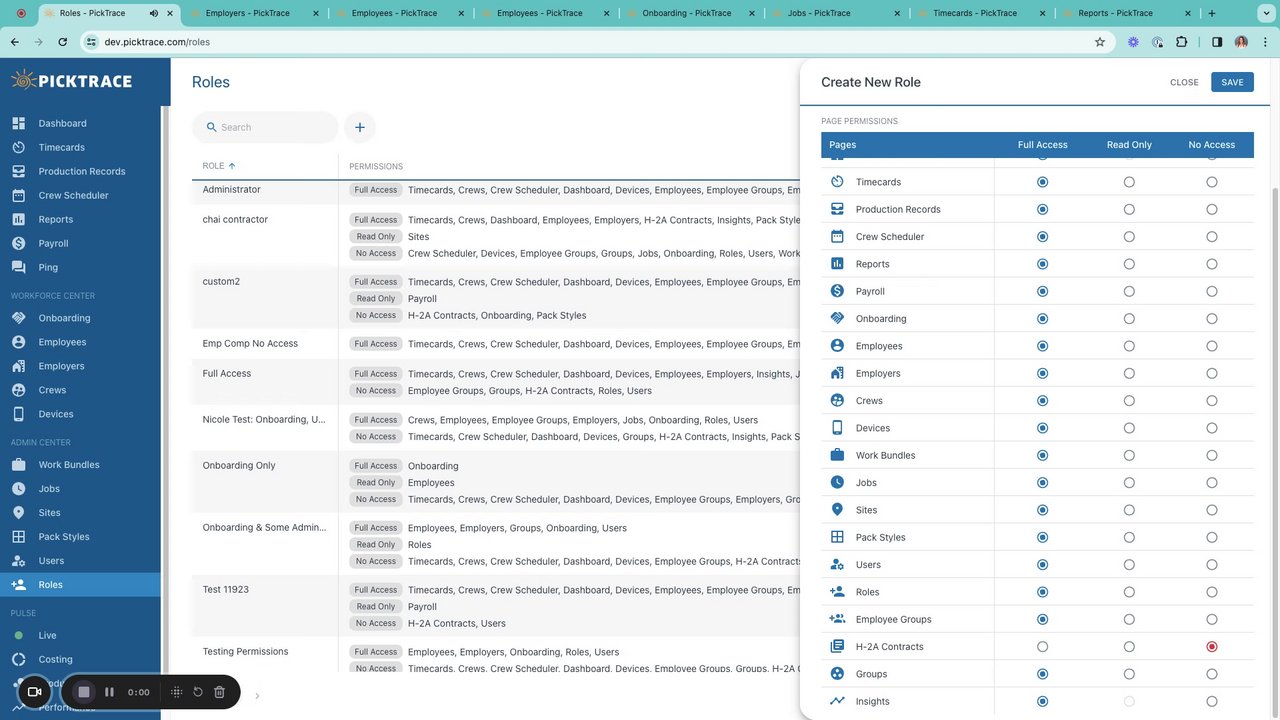
Task: Open a new browser tab
Action: [x=1212, y=13]
